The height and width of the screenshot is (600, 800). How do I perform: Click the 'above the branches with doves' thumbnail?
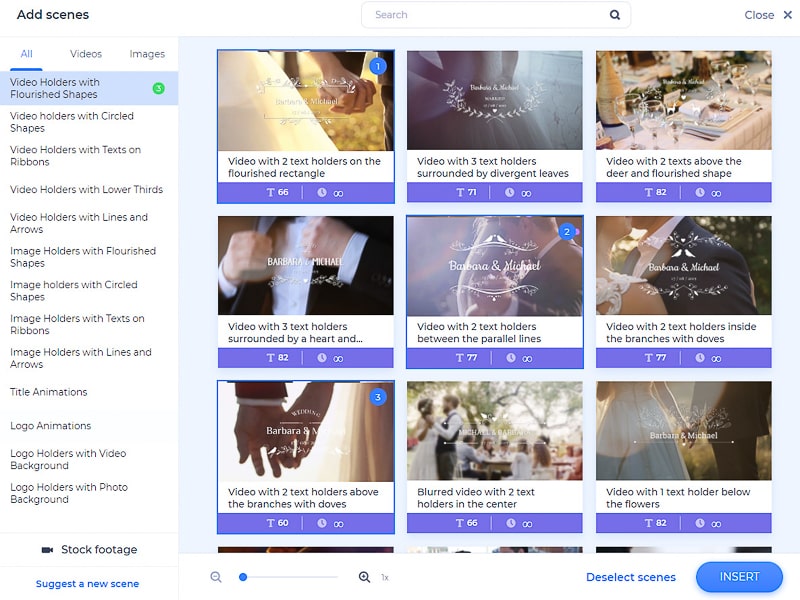coord(306,431)
